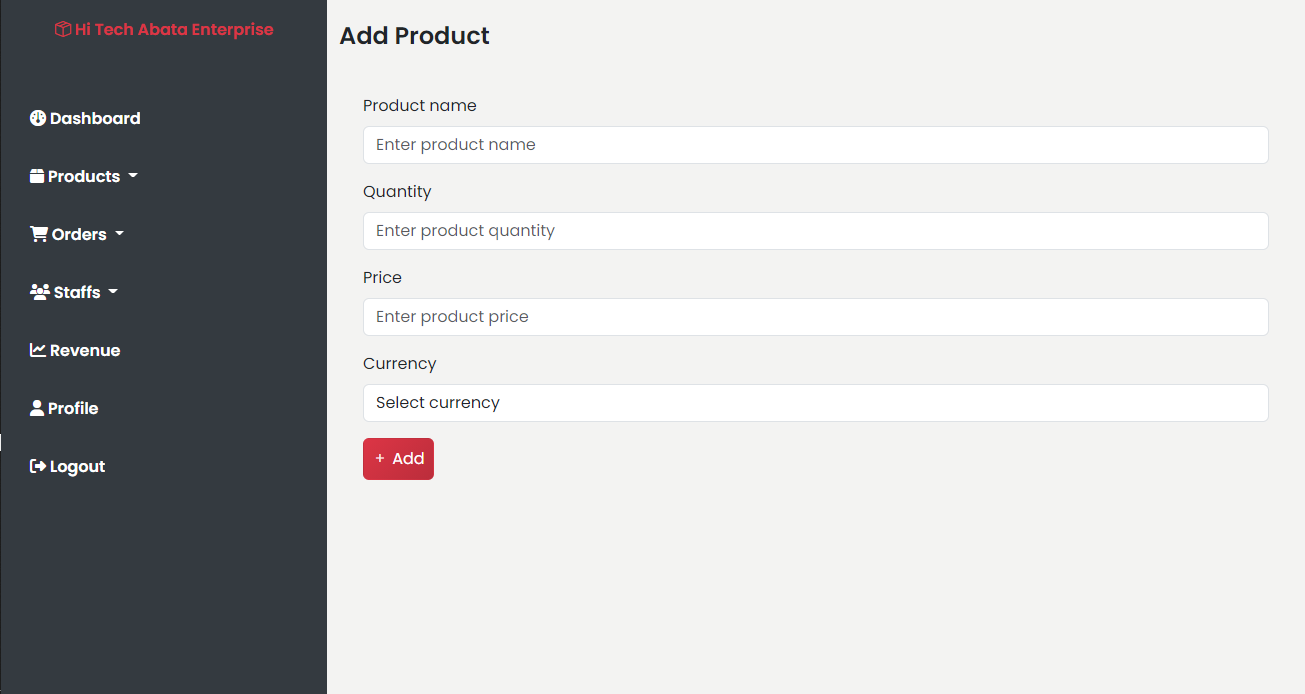Go to the Dashboard menu item
This screenshot has height=694, width=1305.
coord(95,118)
